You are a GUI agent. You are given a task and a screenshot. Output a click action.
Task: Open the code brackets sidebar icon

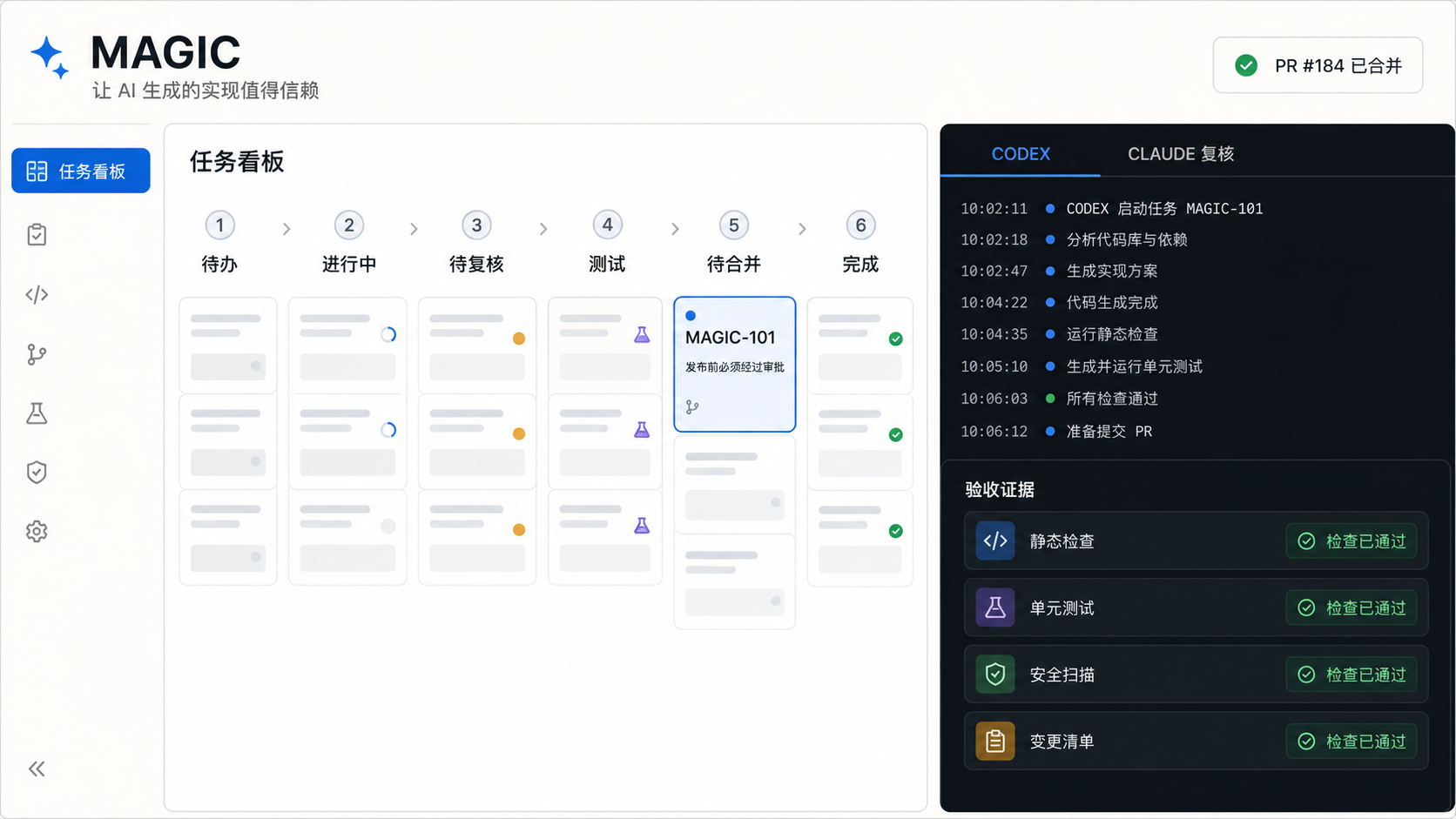pos(37,295)
